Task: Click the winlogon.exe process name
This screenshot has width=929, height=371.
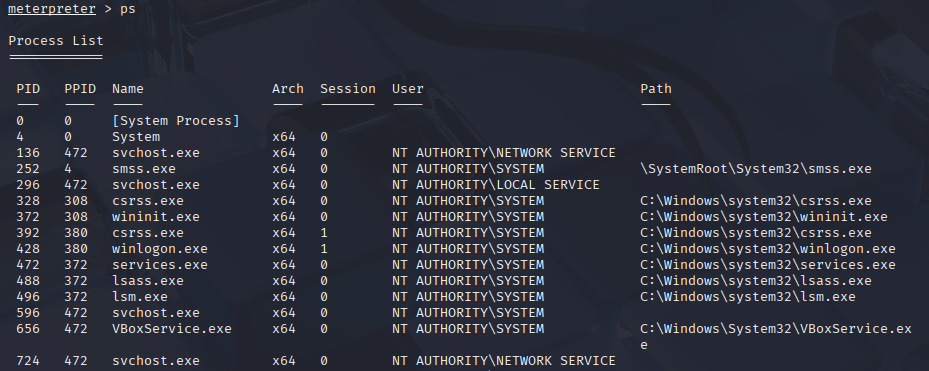Action: [x=160, y=249]
